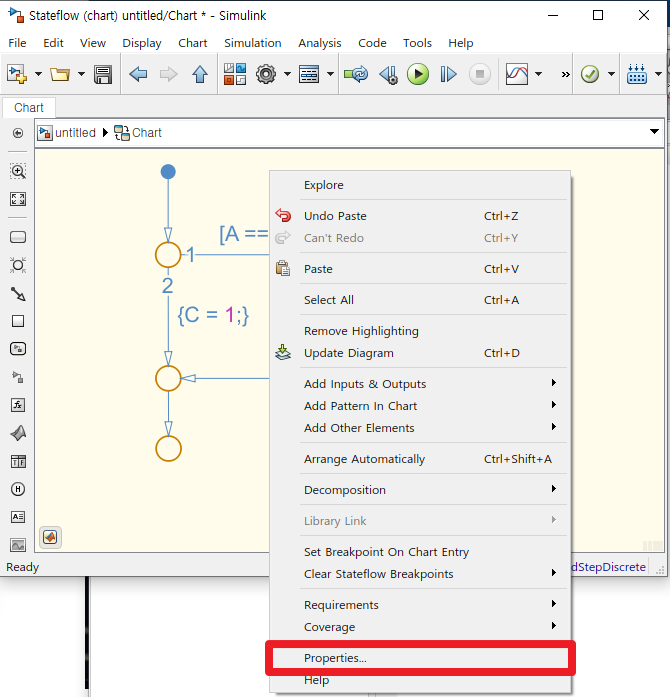Select the Junction tool in the palette
Screen dimensions: 670x697
tap(18, 265)
